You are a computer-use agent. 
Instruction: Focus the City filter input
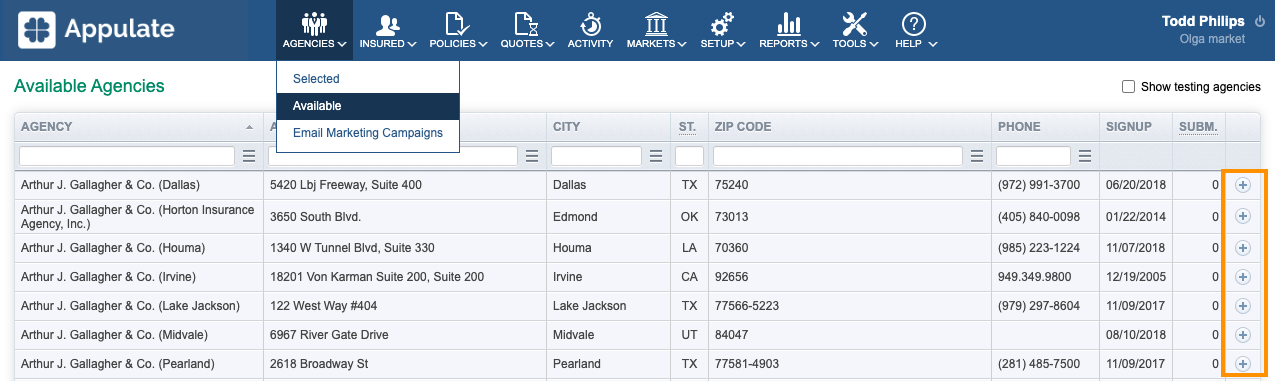(596, 156)
